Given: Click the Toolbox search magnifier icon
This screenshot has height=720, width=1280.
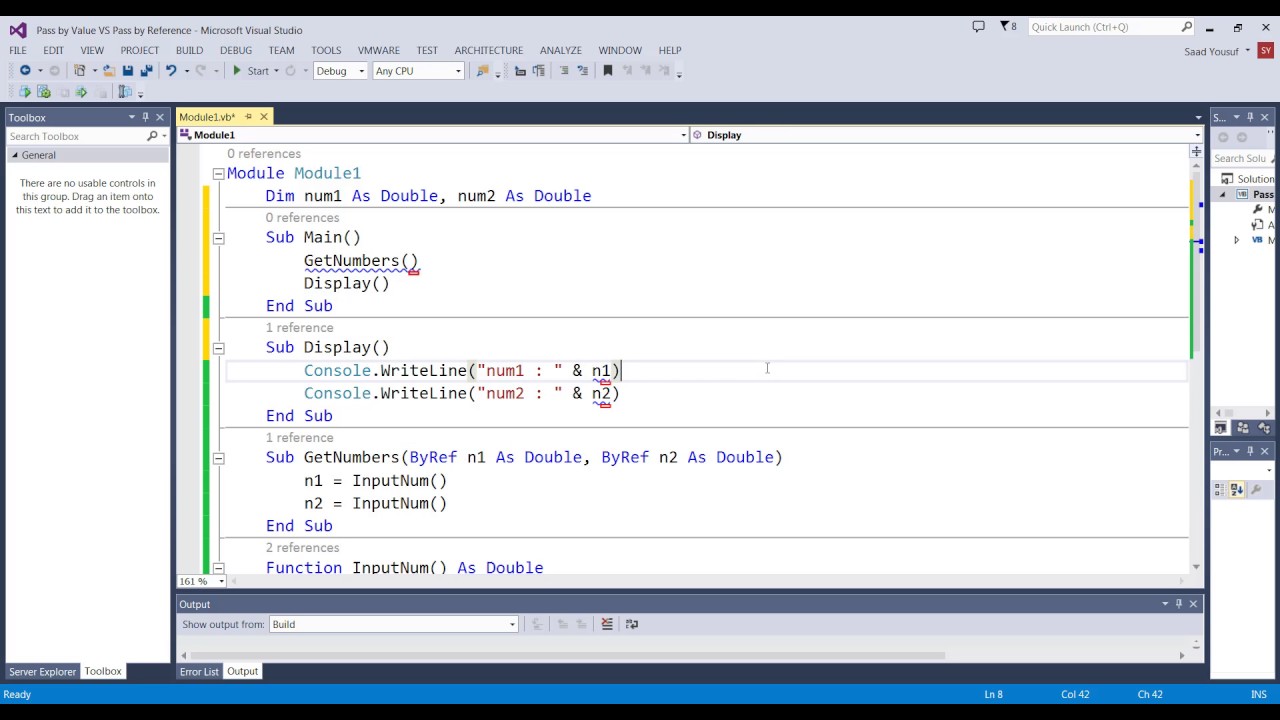Looking at the screenshot, I should (152, 136).
